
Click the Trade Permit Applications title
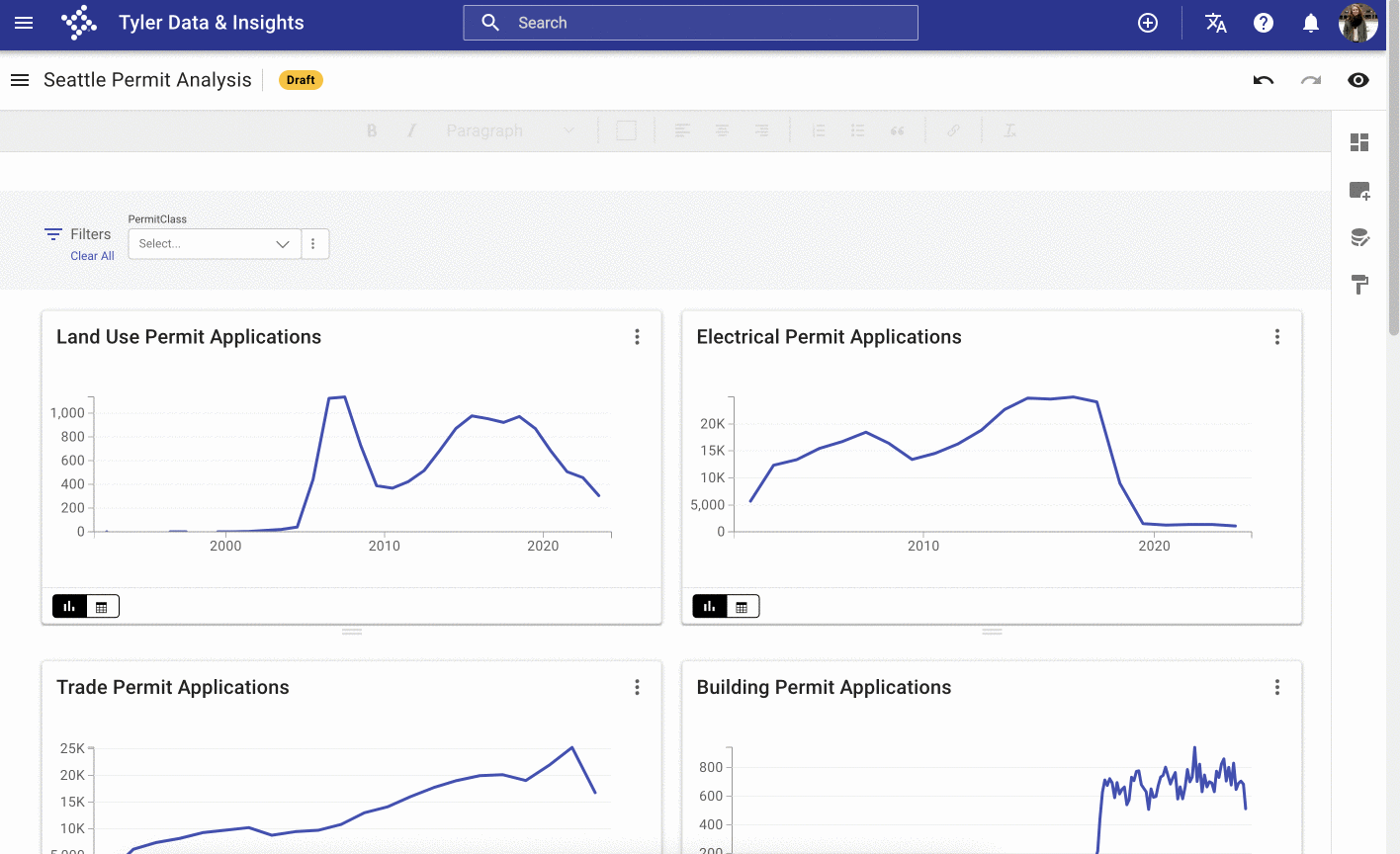click(173, 687)
